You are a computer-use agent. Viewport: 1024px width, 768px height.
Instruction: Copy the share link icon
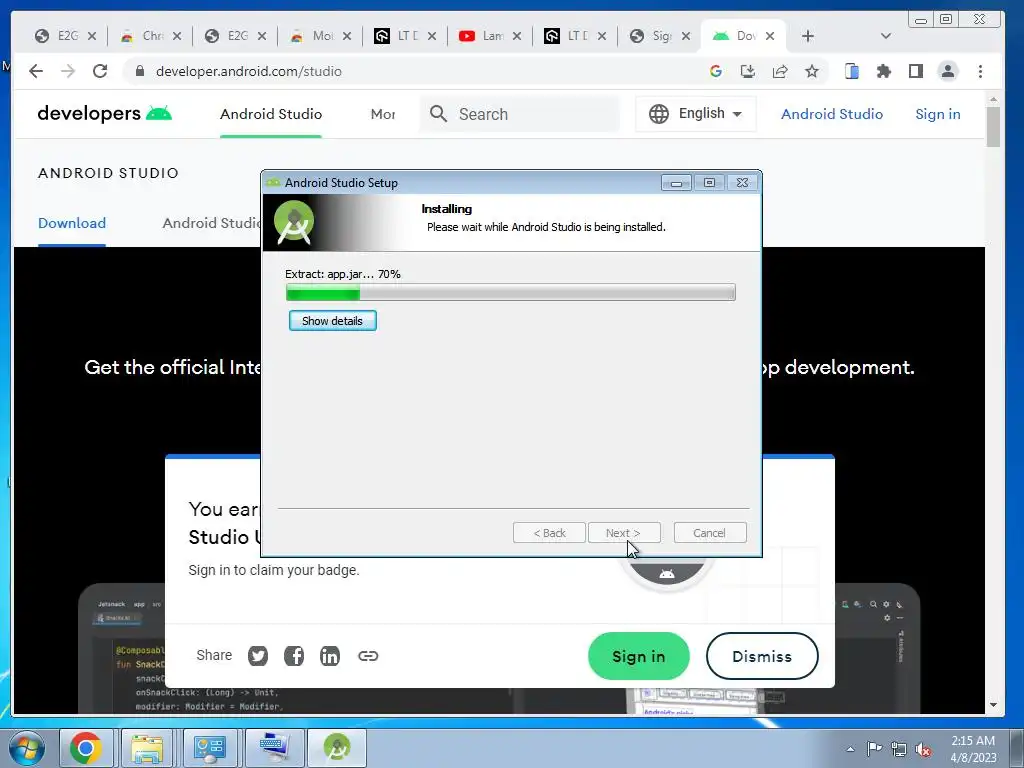(368, 656)
